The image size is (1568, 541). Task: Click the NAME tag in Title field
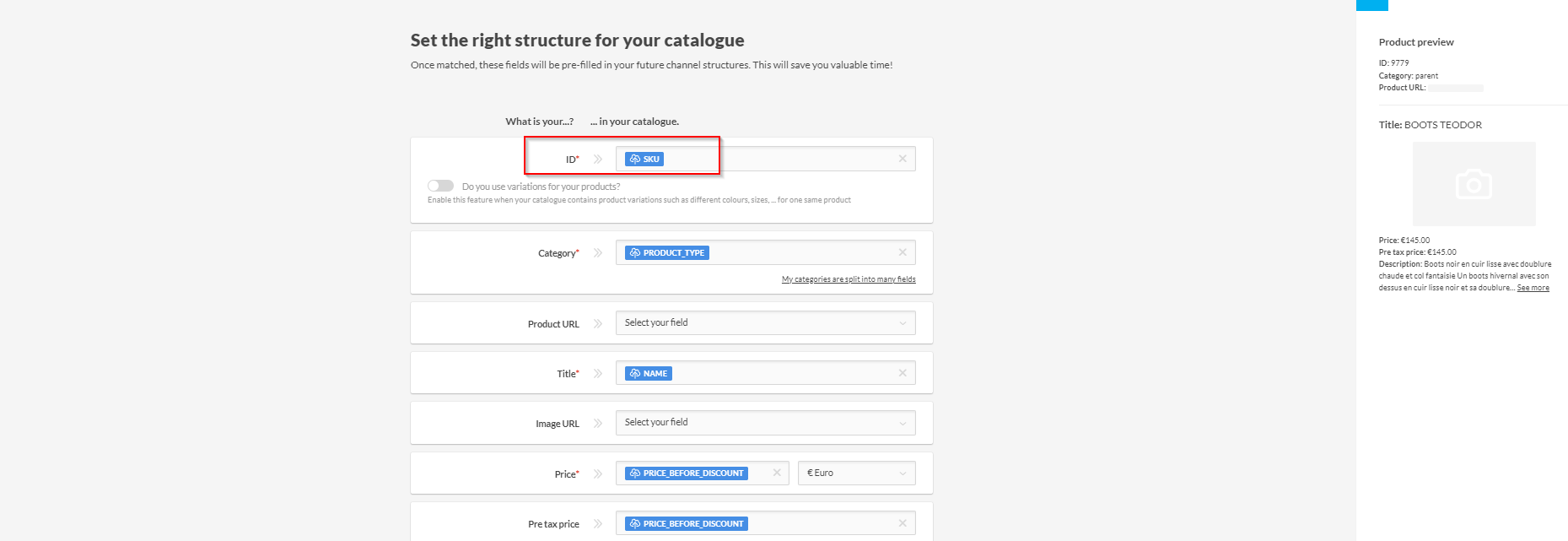coord(648,373)
